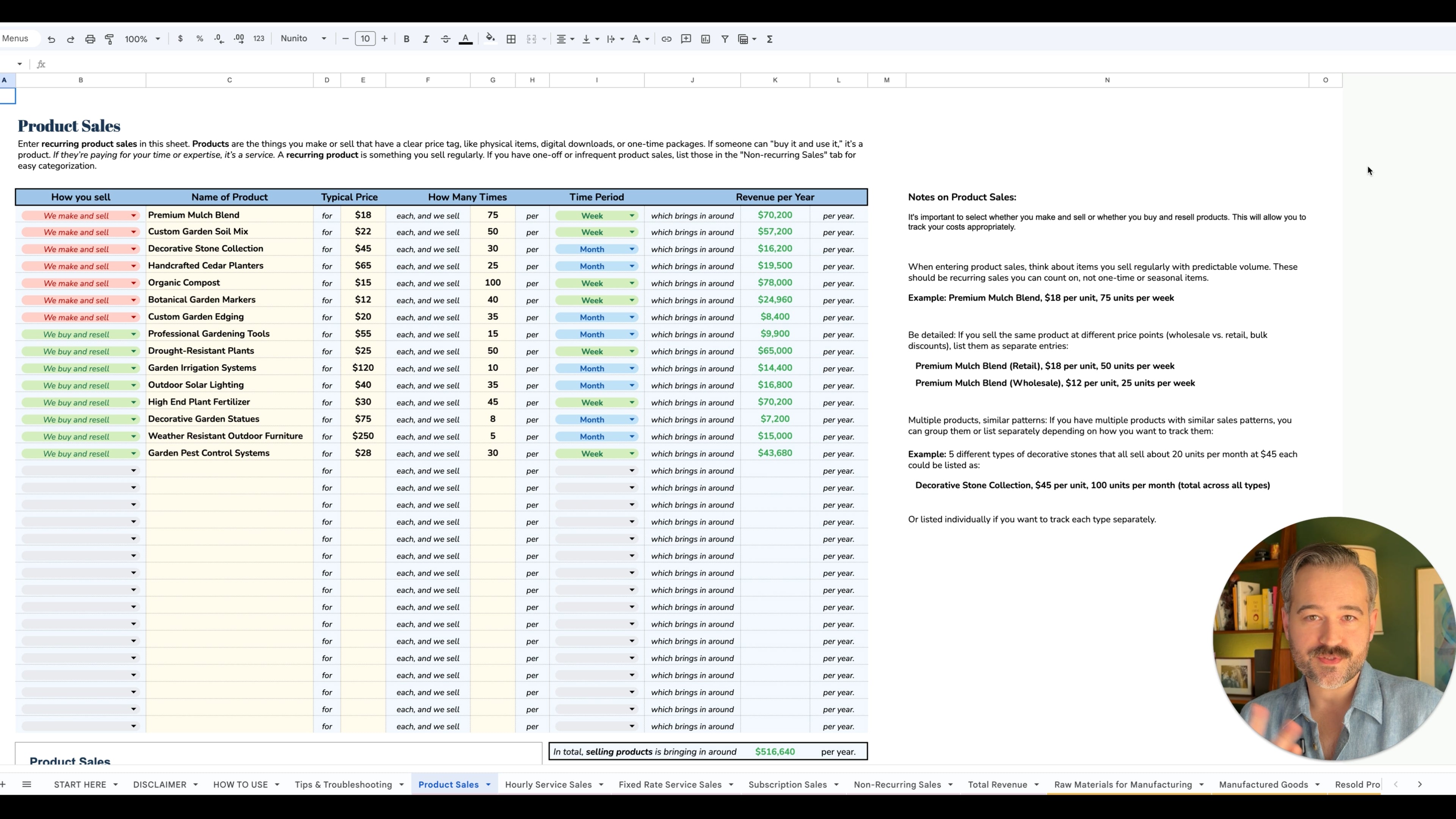The width and height of the screenshot is (1456, 819).
Task: Toggle italic formatting
Action: click(426, 39)
